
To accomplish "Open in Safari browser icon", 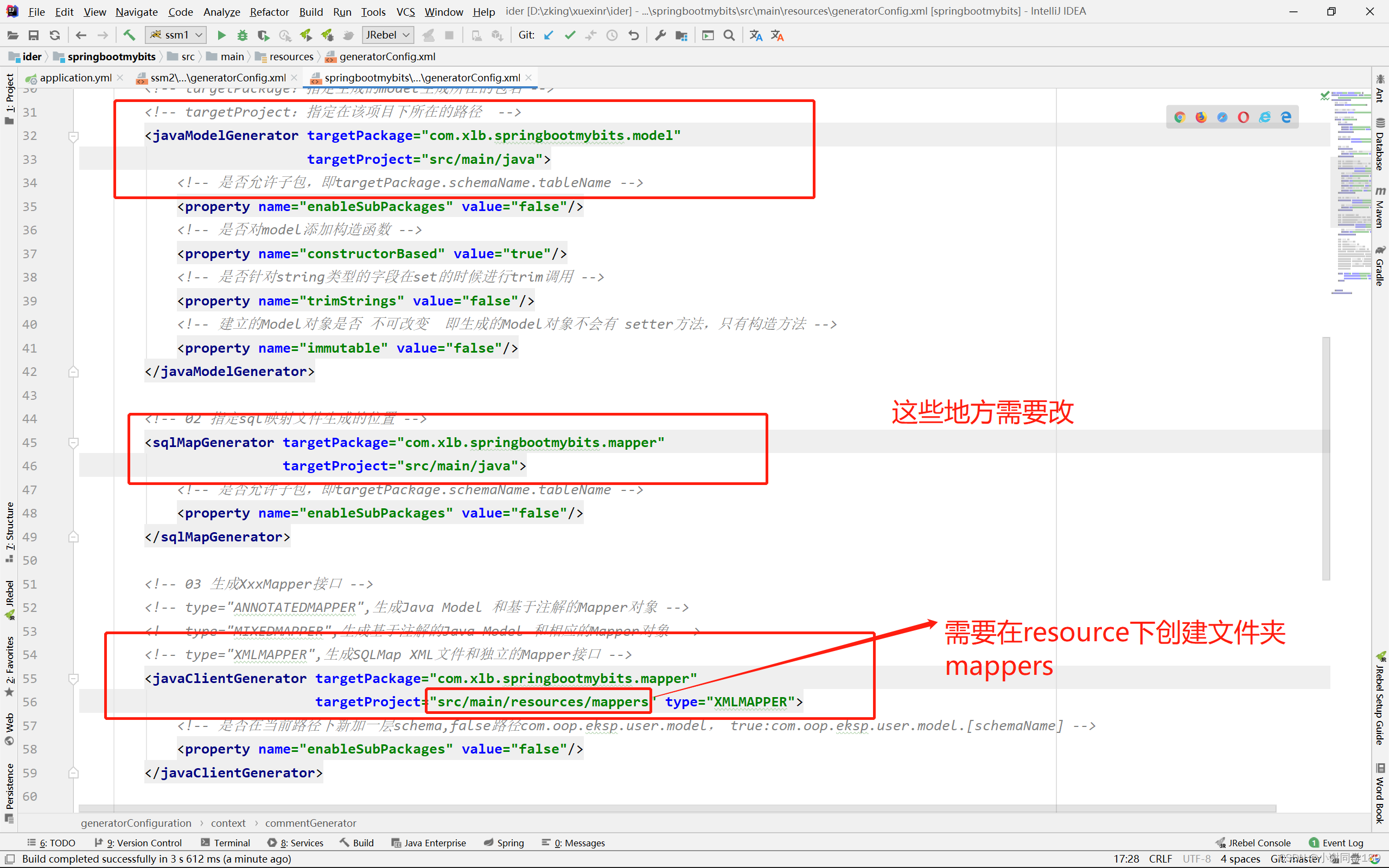I will coord(1222,117).
